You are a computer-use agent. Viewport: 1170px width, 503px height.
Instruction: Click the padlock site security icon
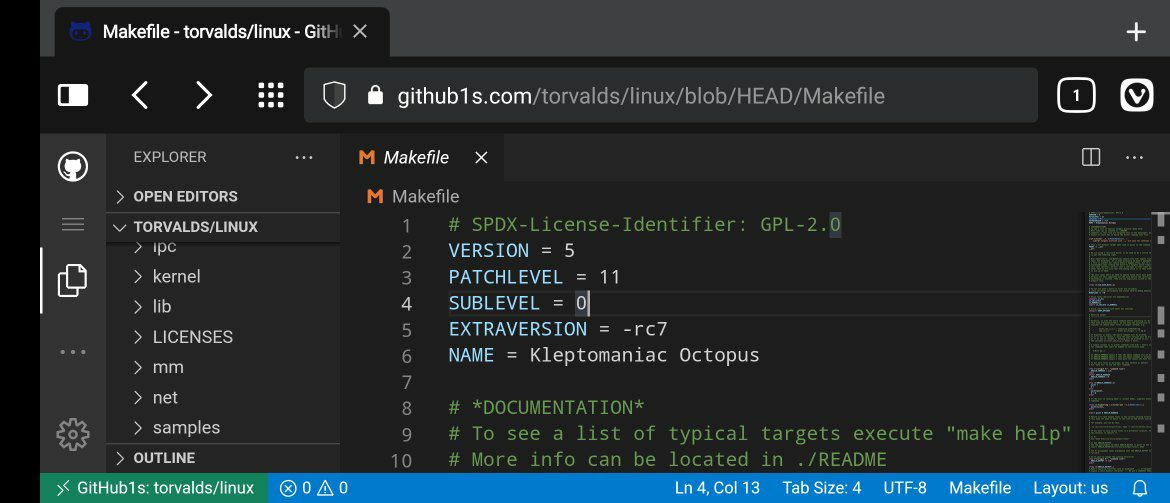[x=375, y=96]
